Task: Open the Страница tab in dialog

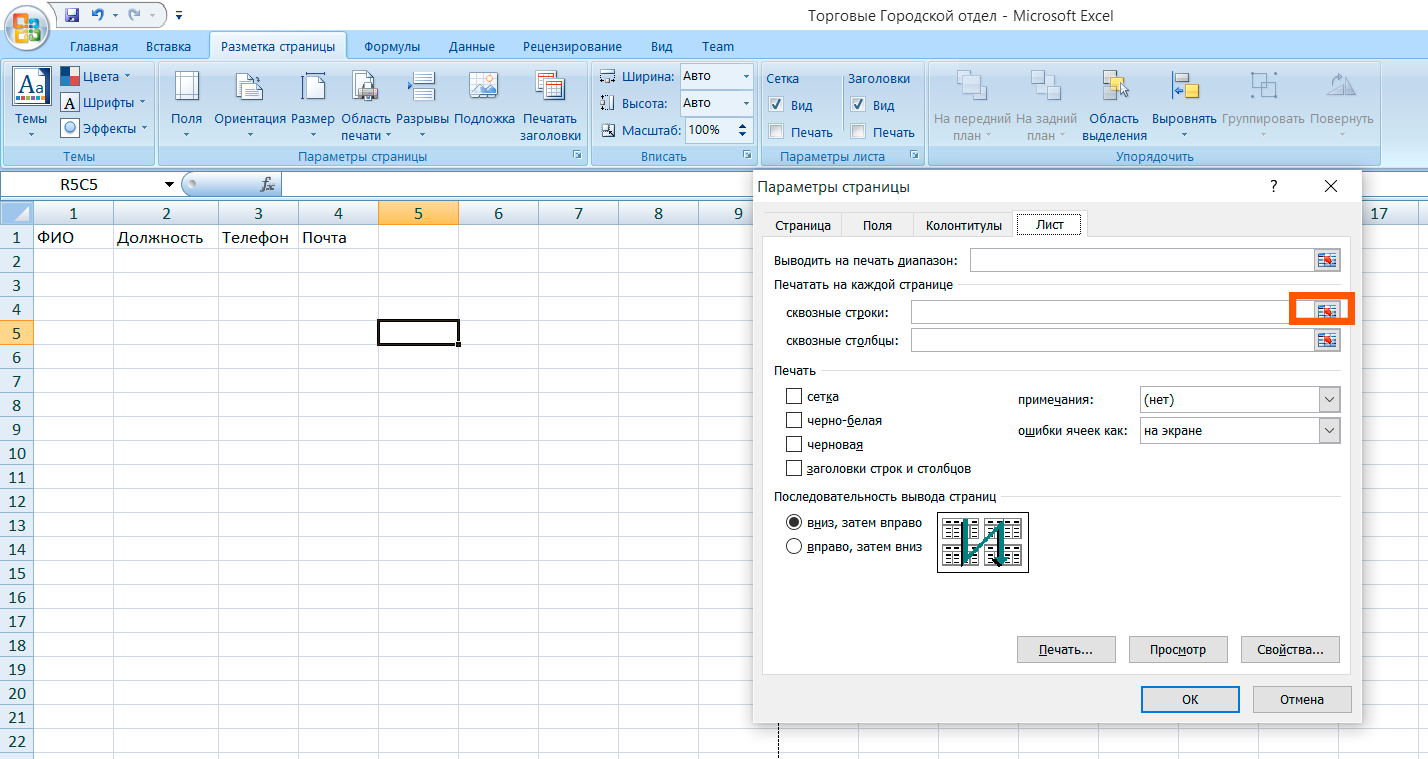Action: coord(803,226)
